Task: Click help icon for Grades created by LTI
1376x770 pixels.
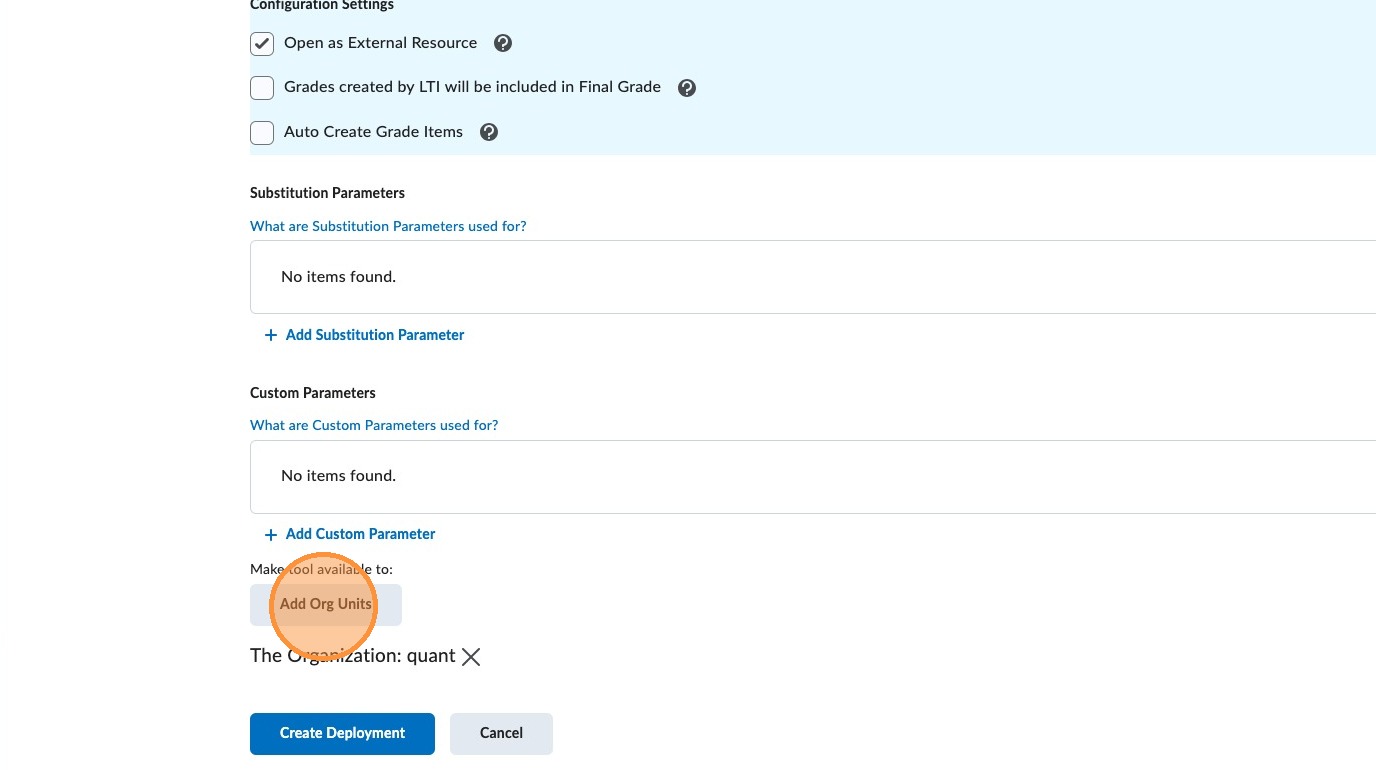Action: pos(687,88)
